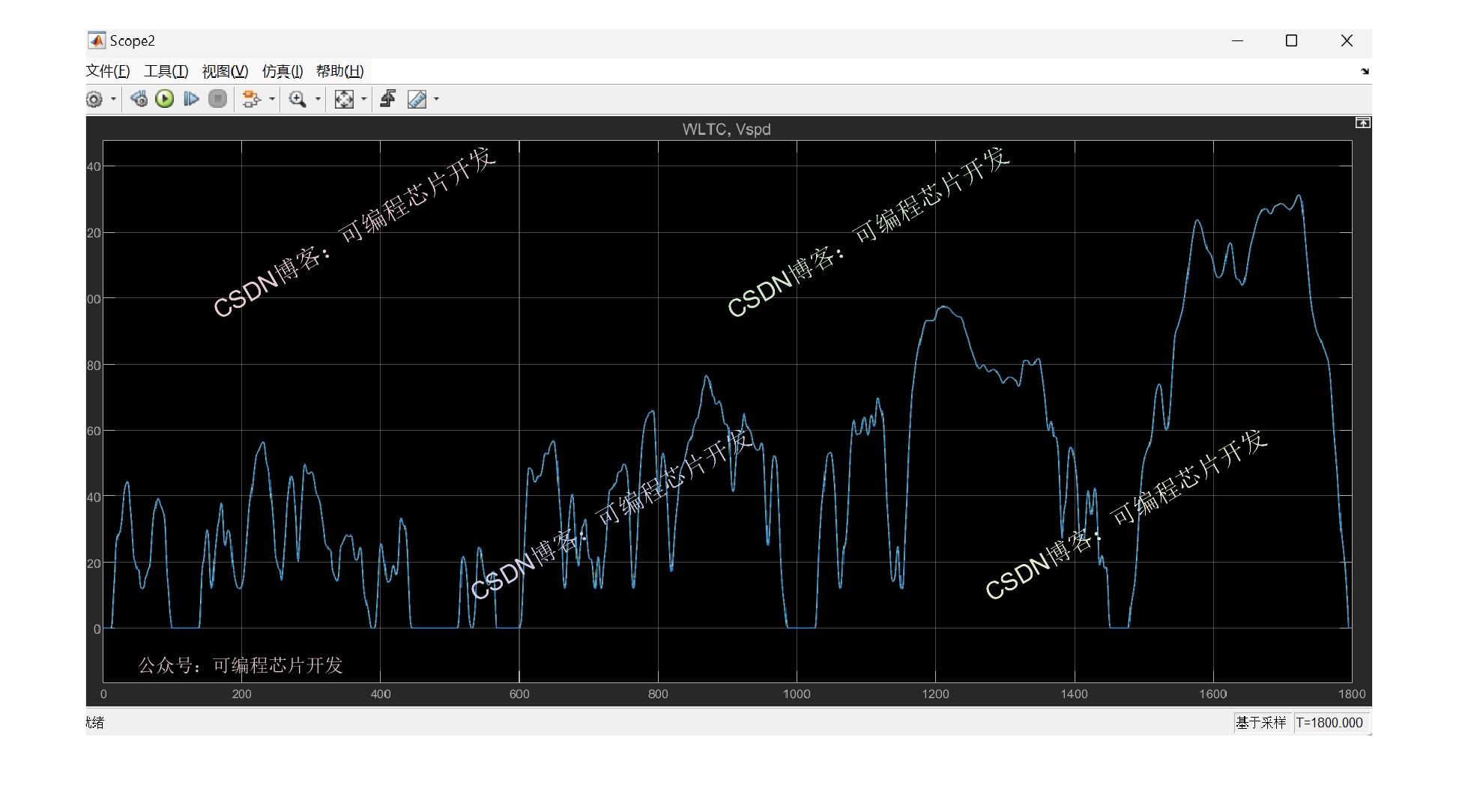Click the maximize axes button at plot corner
The width and height of the screenshot is (1459, 812).
pos(1362,123)
